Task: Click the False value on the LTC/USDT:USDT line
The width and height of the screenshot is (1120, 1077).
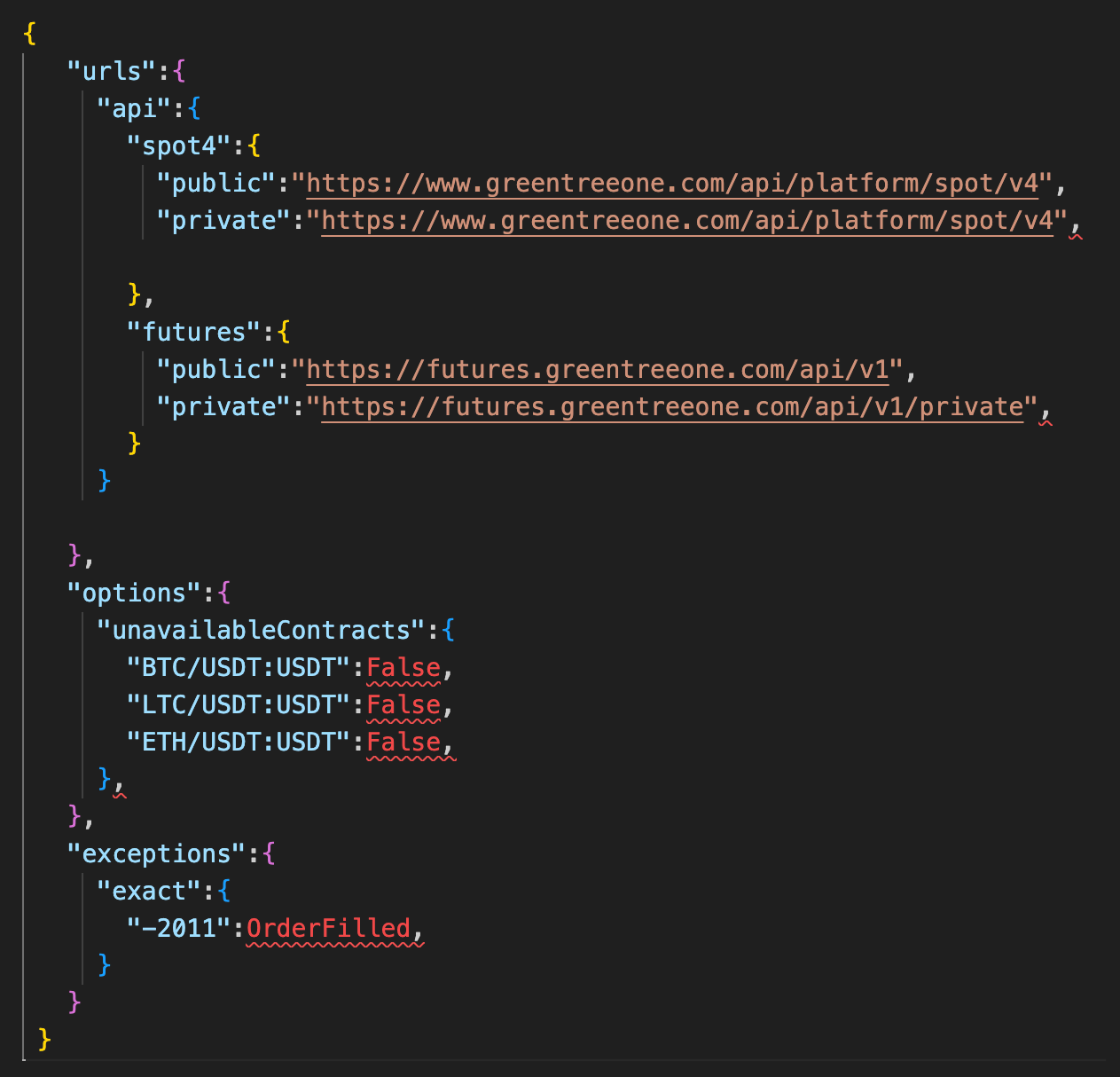Action: tap(403, 704)
